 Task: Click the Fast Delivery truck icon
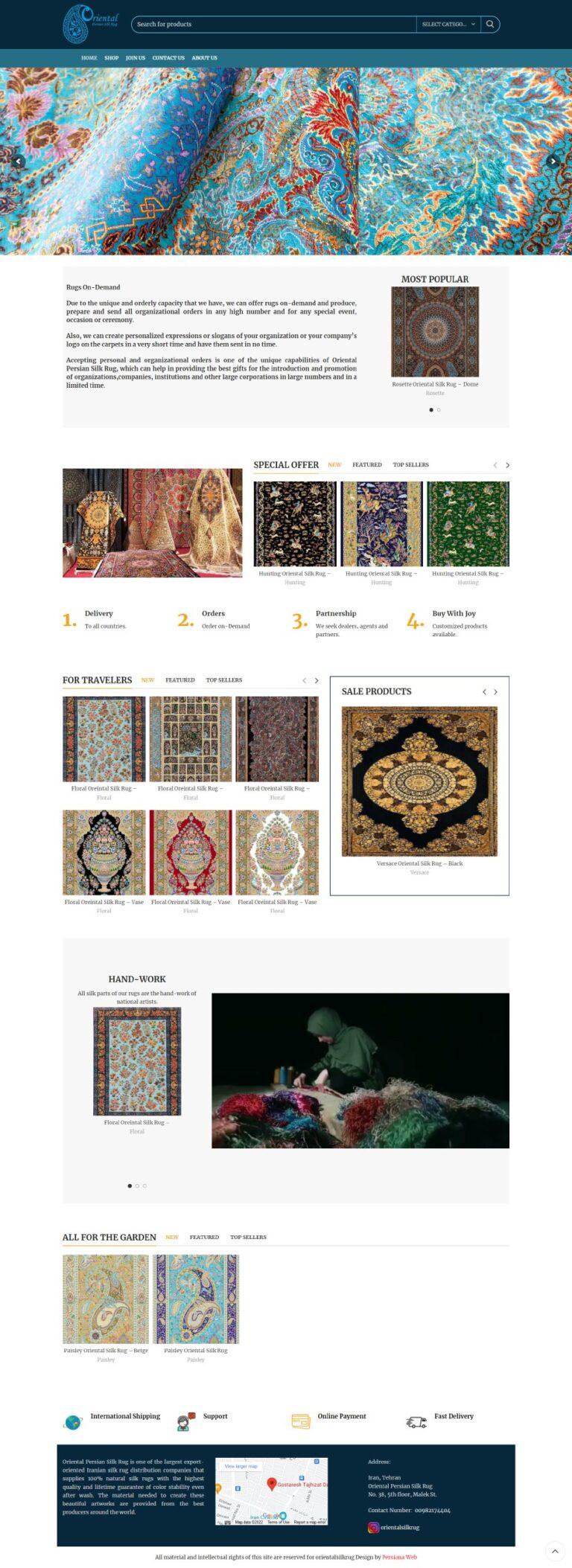point(416,1422)
